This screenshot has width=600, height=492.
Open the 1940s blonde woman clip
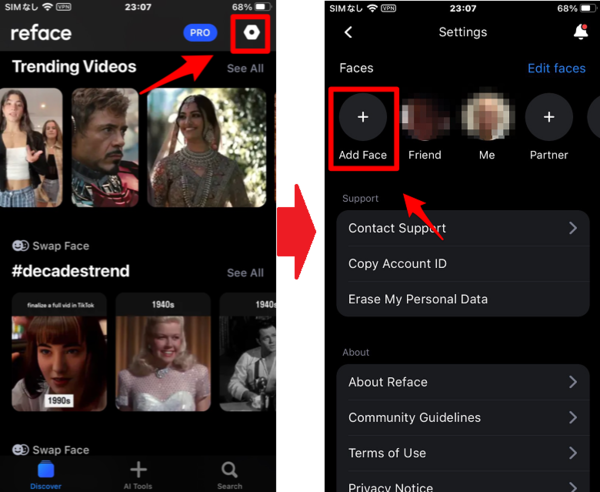(x=163, y=352)
